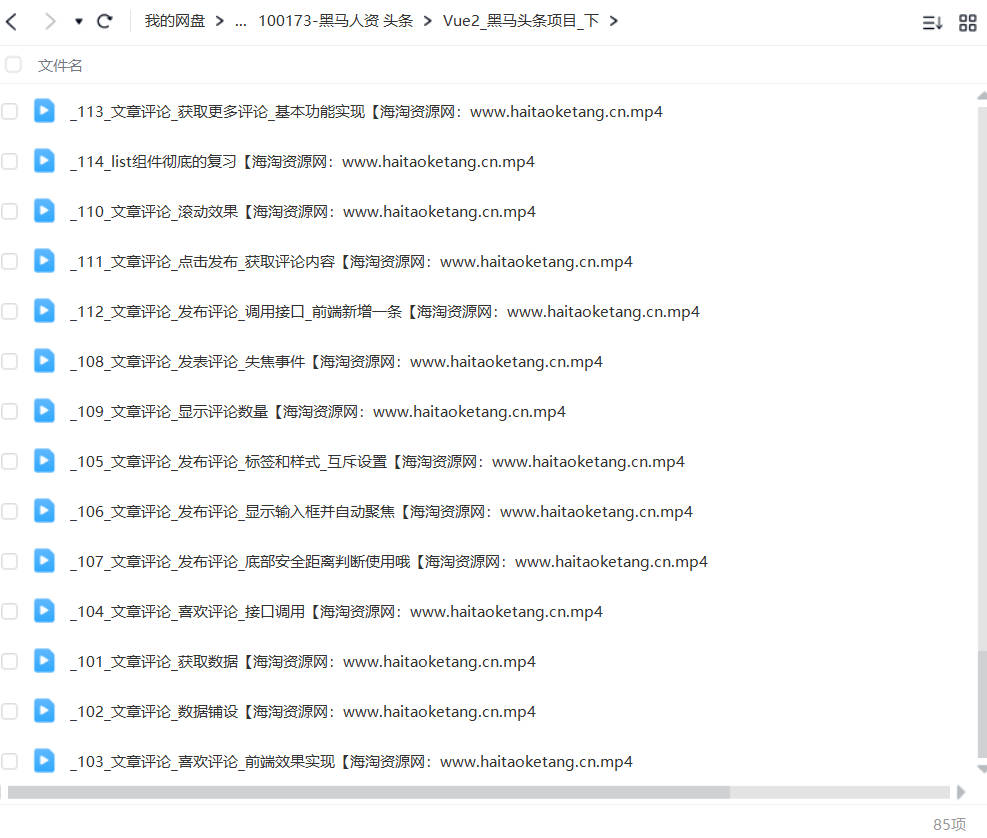987x838 pixels.
Task: Check the box for _113_ video file
Action: tap(9, 111)
